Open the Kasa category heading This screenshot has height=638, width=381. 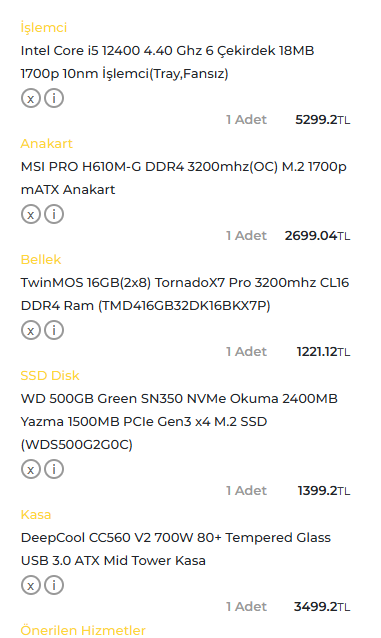pyautogui.click(x=36, y=515)
